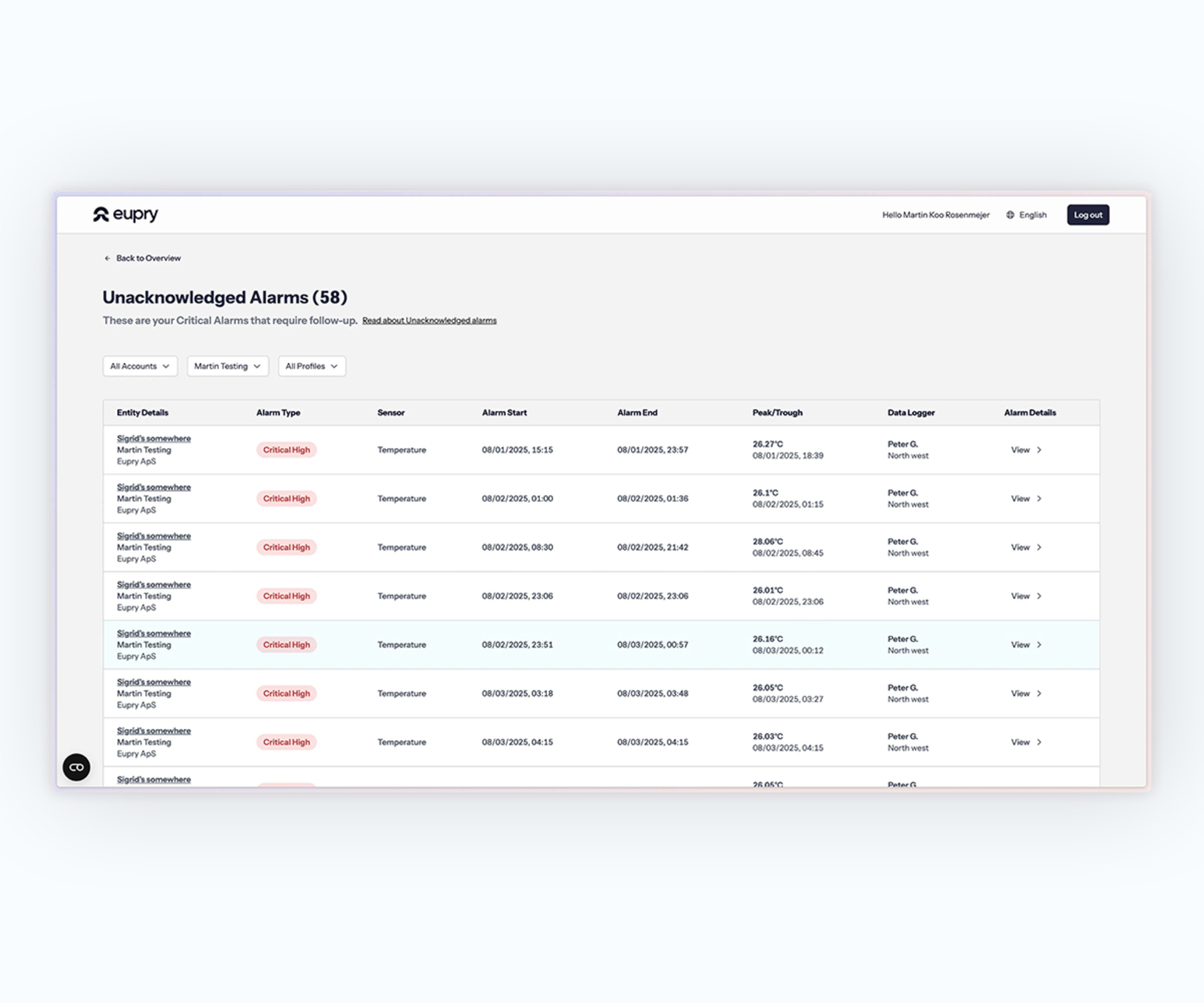Go Back to Overview
The height and width of the screenshot is (1003, 1204).
[x=148, y=259]
